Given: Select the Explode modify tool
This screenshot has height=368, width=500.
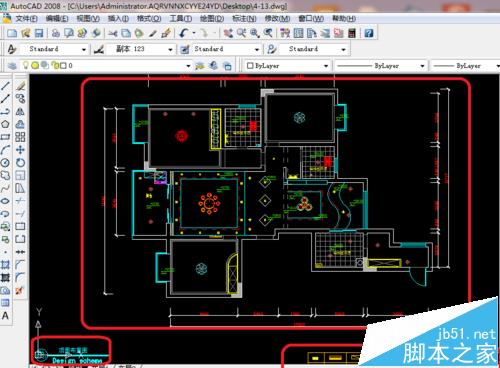Looking at the screenshot, I should [x=20, y=290].
